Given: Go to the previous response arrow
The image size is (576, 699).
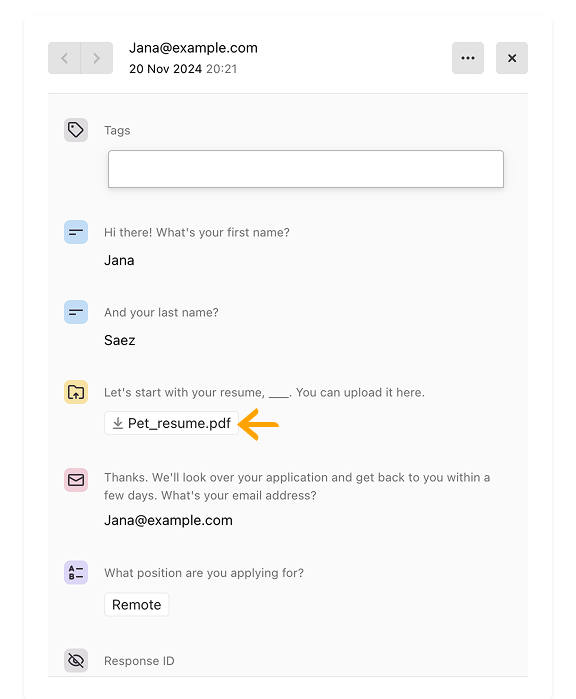Looking at the screenshot, I should click(x=64, y=58).
